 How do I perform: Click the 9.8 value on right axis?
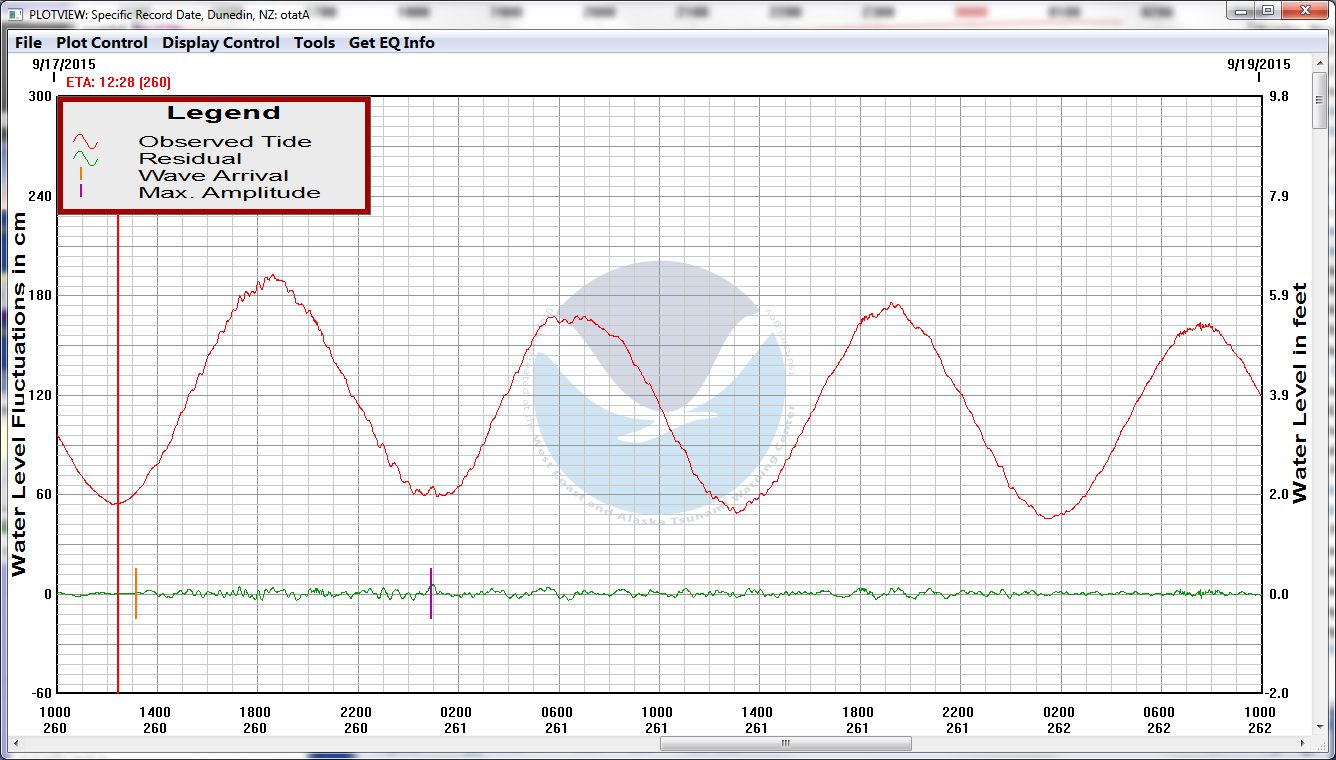coord(1279,97)
